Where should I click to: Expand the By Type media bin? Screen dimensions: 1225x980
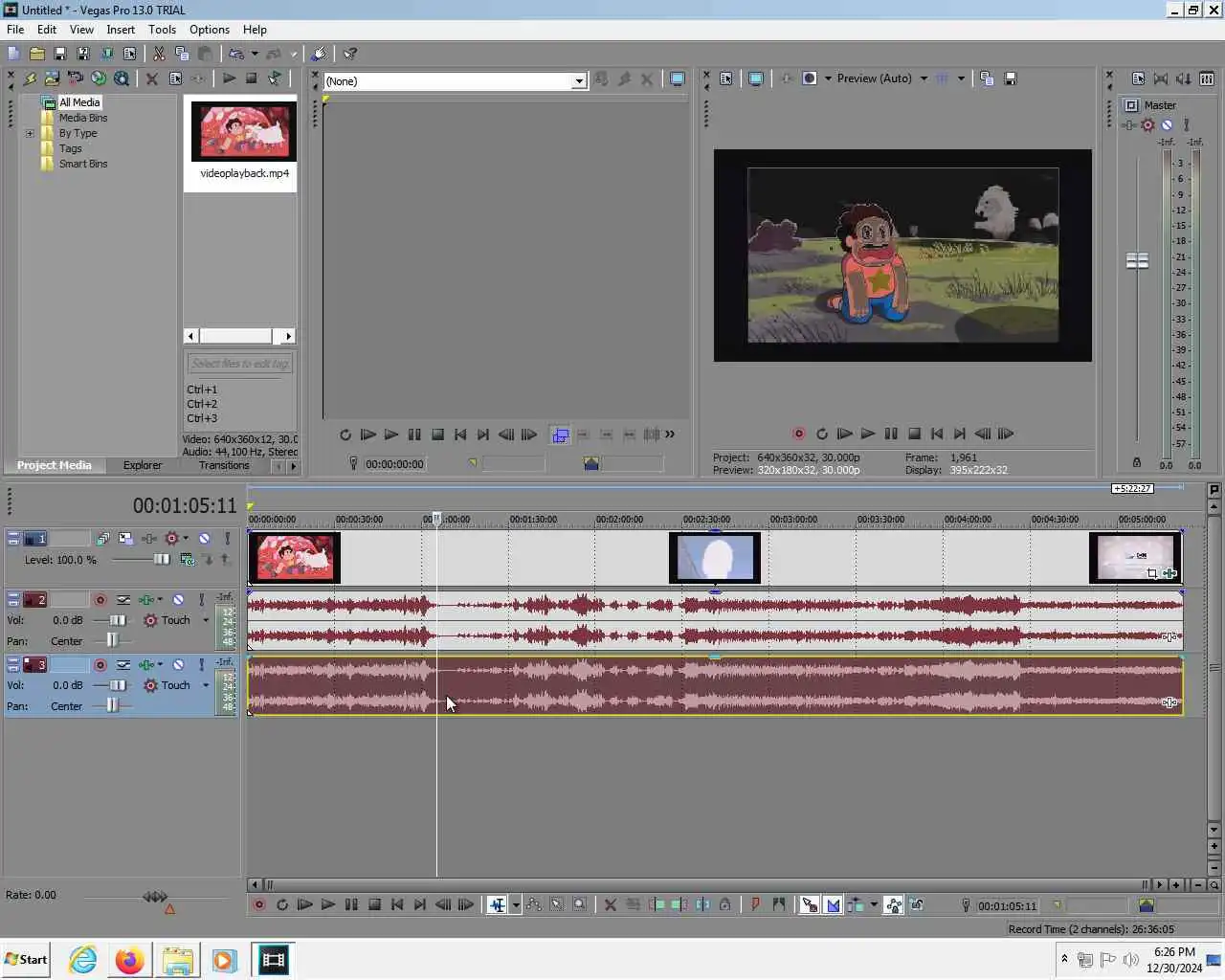coord(30,133)
